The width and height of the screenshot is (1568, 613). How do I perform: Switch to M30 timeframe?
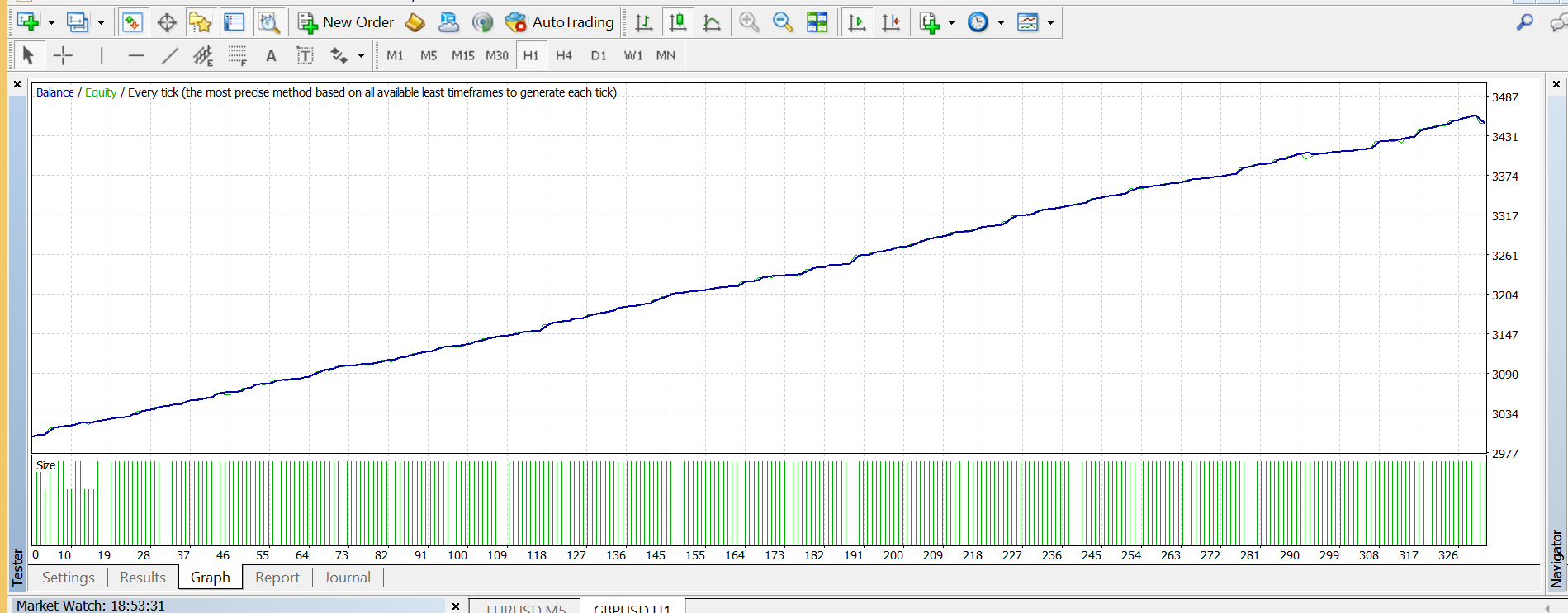coord(497,55)
